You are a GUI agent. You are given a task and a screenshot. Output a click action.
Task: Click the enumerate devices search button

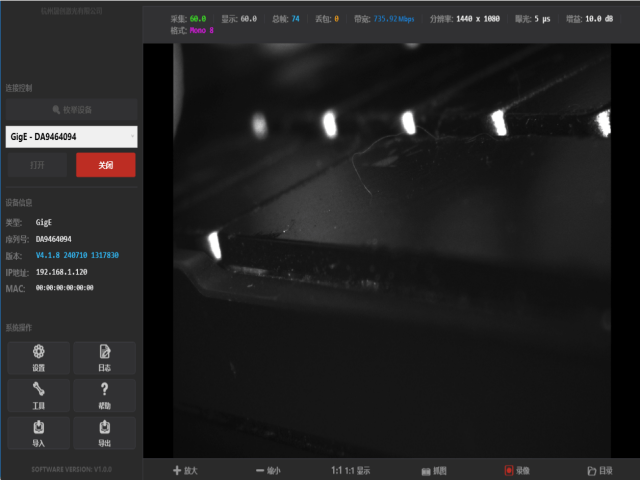[x=70, y=108]
